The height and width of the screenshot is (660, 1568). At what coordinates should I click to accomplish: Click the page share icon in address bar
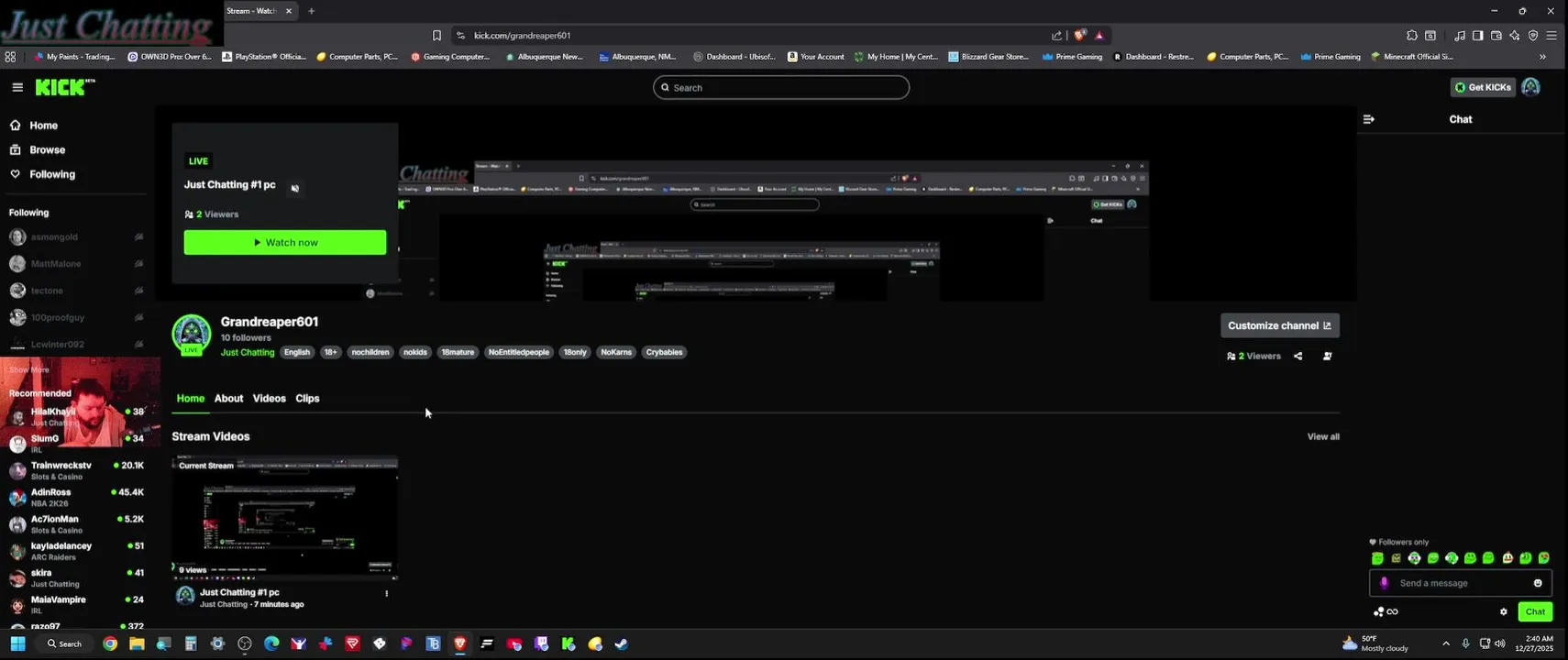click(1056, 35)
